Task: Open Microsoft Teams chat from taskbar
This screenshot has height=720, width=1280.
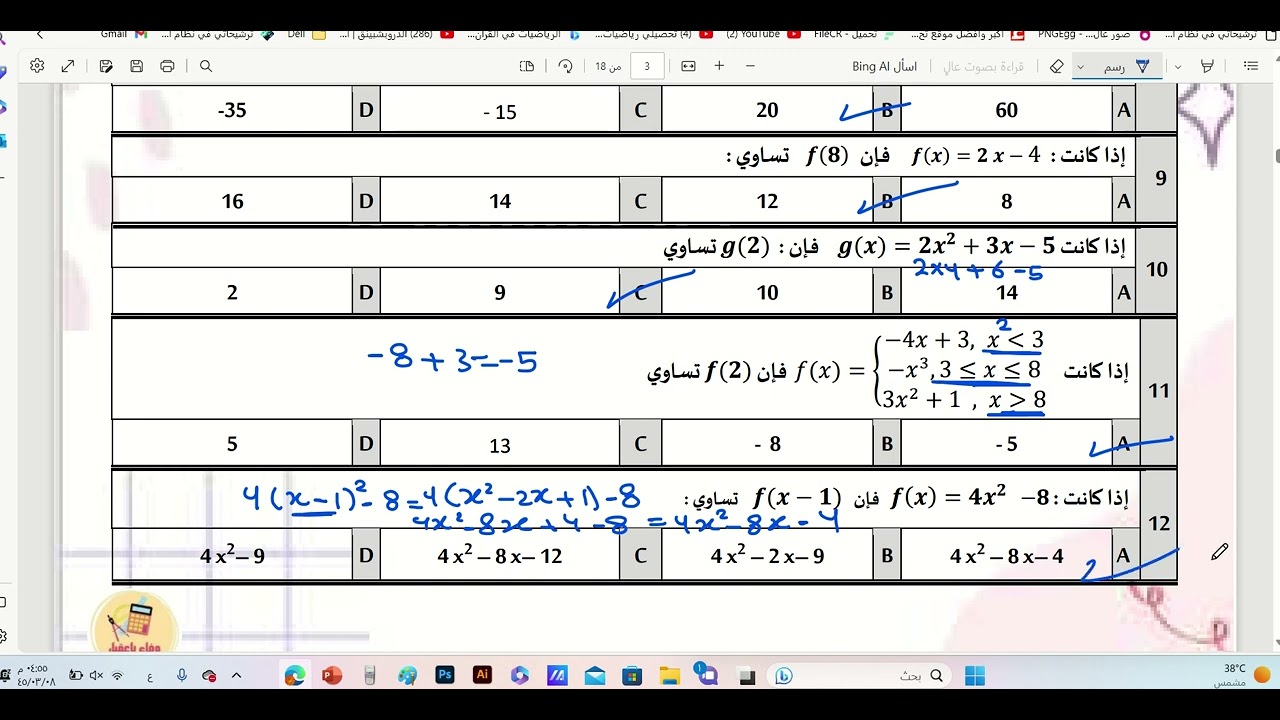Action: point(707,676)
